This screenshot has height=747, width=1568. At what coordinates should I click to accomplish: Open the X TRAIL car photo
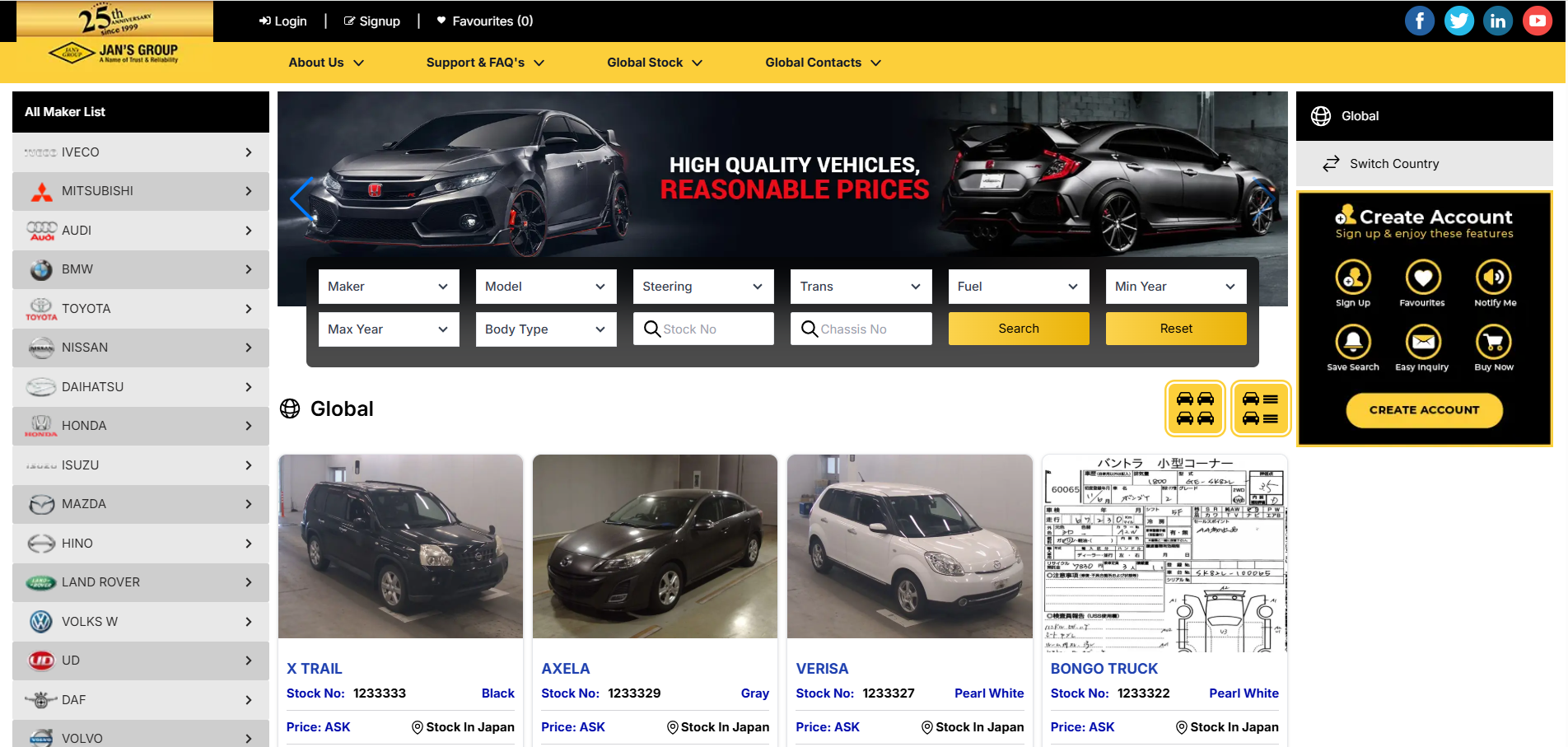(x=400, y=547)
